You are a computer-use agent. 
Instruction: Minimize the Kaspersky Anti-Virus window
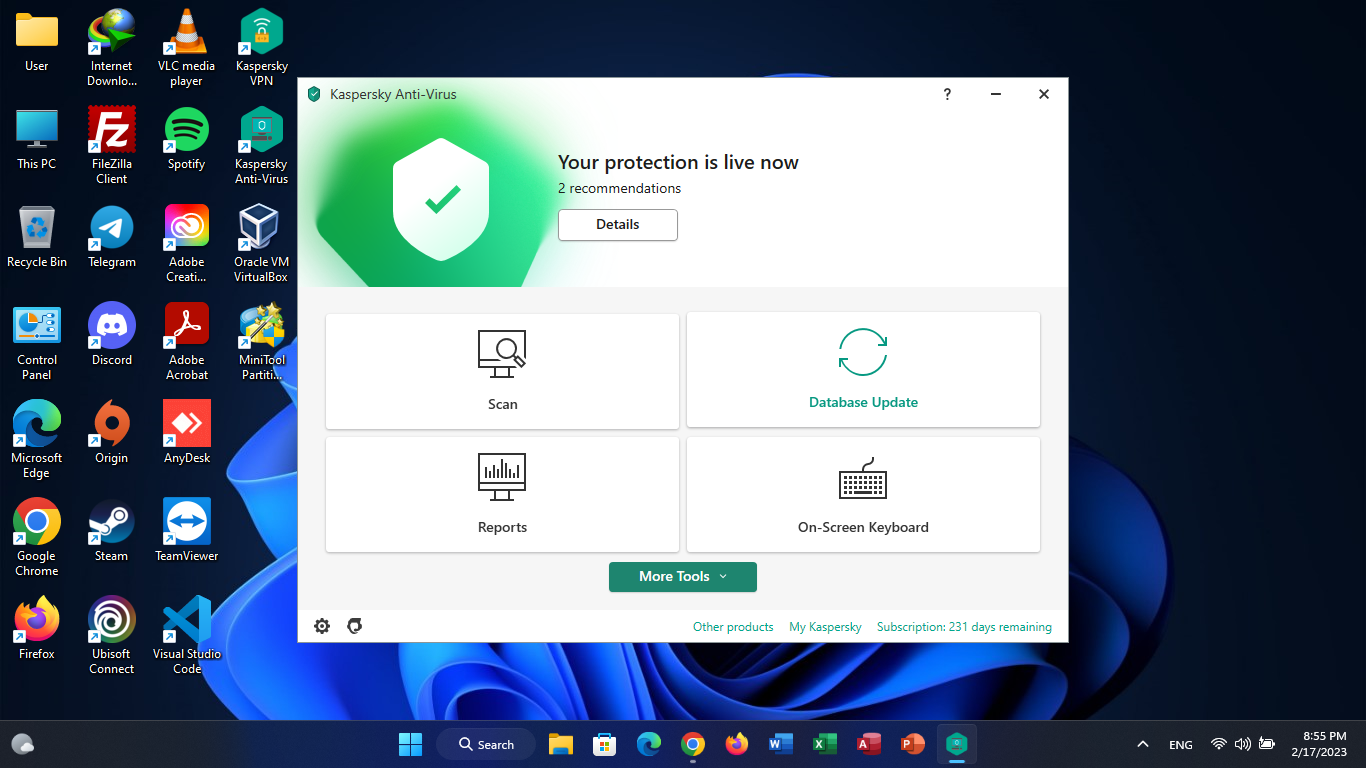[x=996, y=94]
